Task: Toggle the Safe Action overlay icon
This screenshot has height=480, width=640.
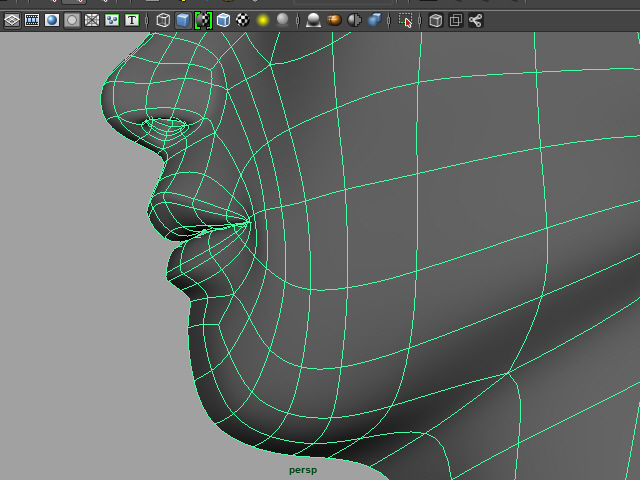Action: click(x=112, y=20)
